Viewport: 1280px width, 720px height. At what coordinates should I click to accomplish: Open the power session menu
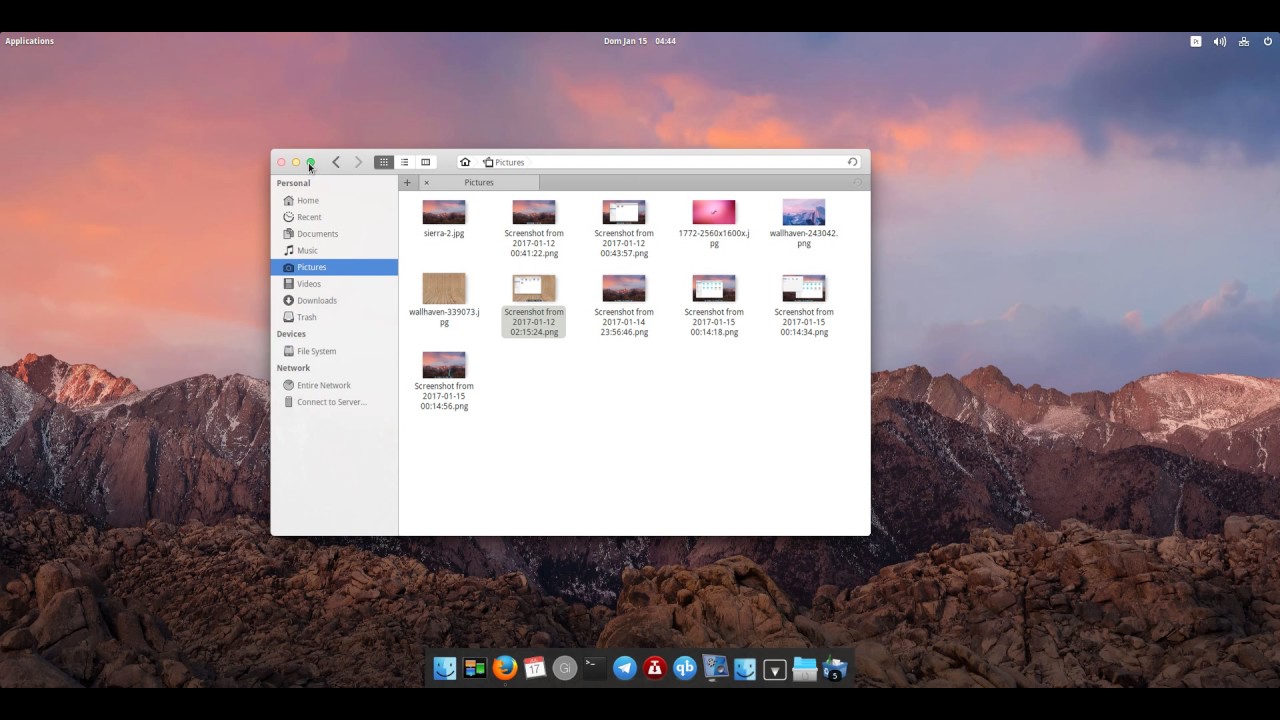point(1268,41)
